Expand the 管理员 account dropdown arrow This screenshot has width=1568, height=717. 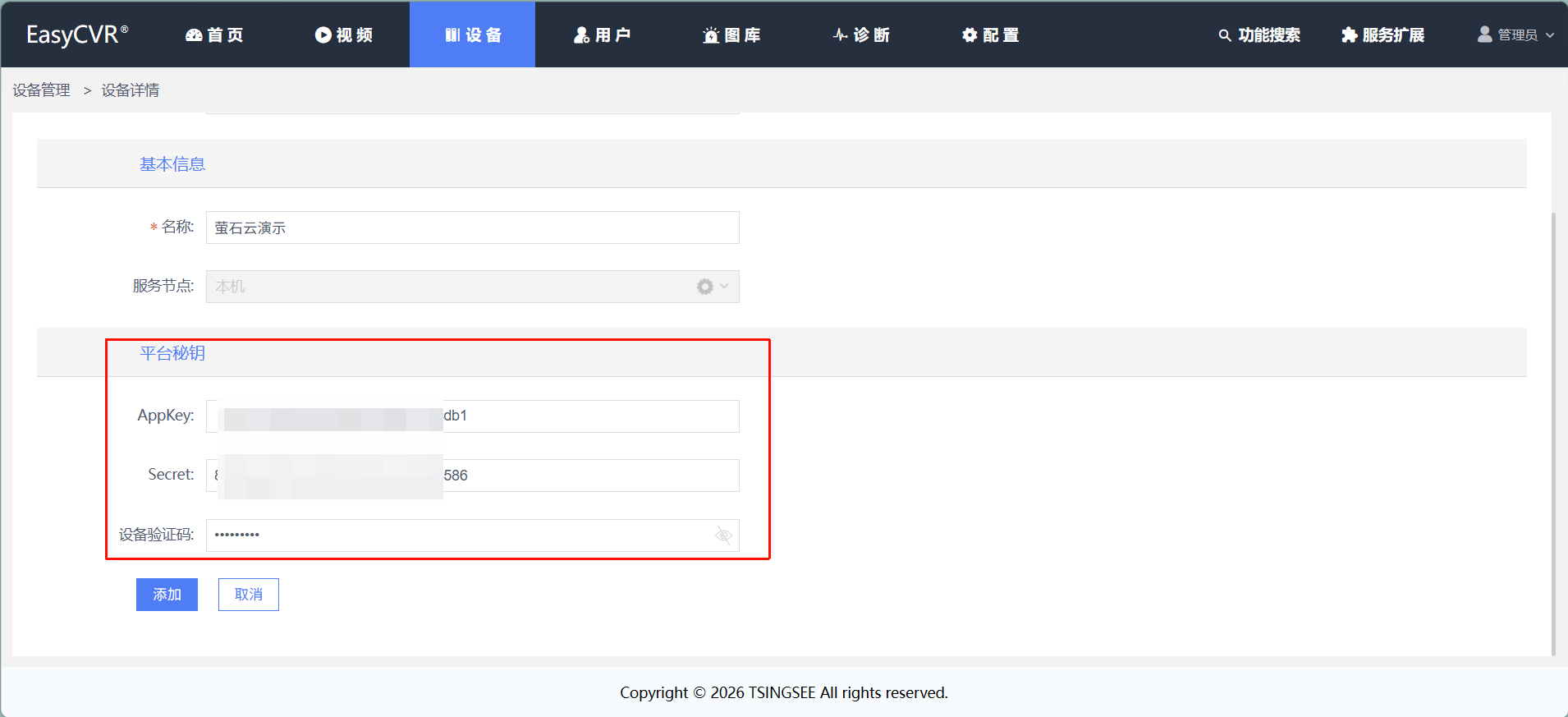click(x=1550, y=35)
